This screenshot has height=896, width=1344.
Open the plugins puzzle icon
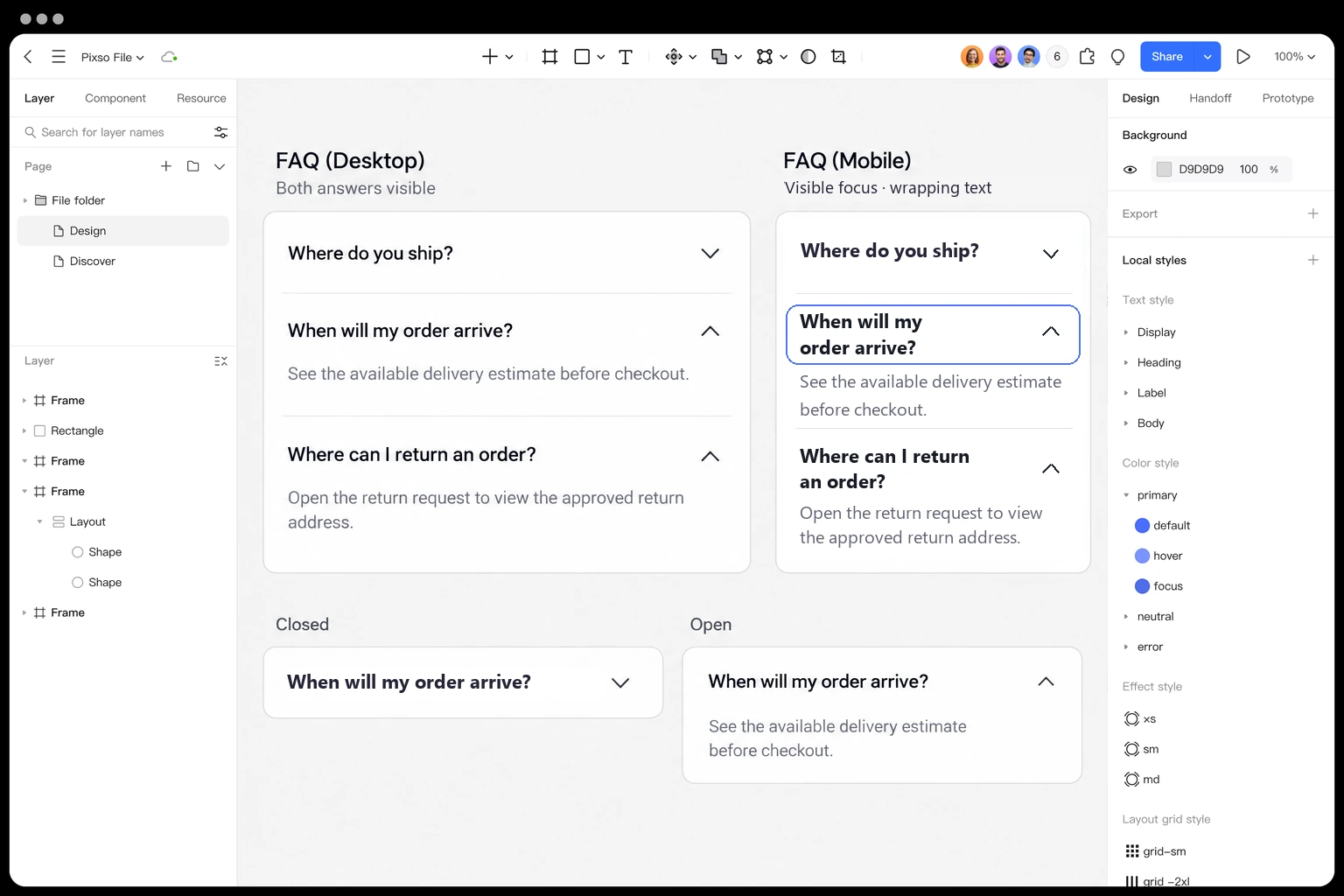(1087, 57)
